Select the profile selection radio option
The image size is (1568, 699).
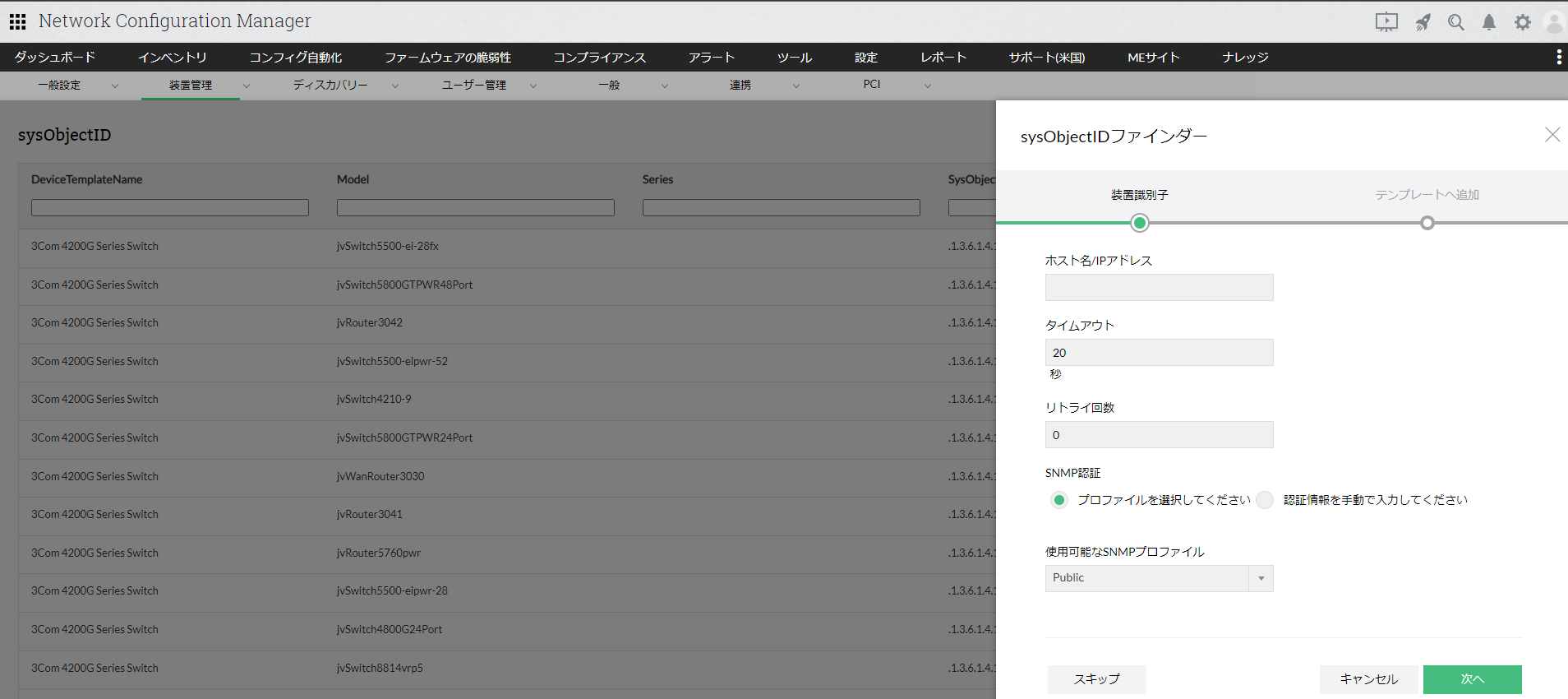pyautogui.click(x=1059, y=500)
